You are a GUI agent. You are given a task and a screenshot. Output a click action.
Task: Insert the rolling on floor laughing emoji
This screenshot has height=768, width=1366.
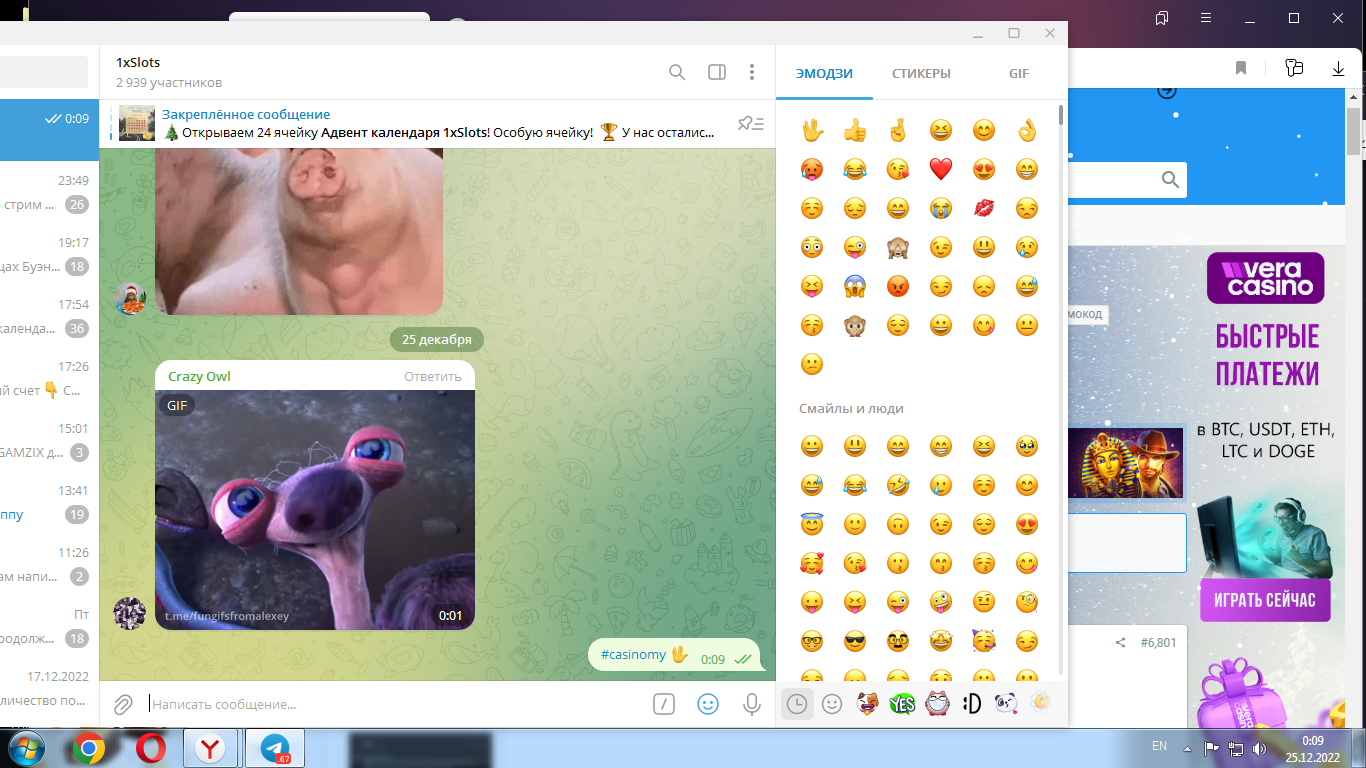pyautogui.click(x=898, y=485)
